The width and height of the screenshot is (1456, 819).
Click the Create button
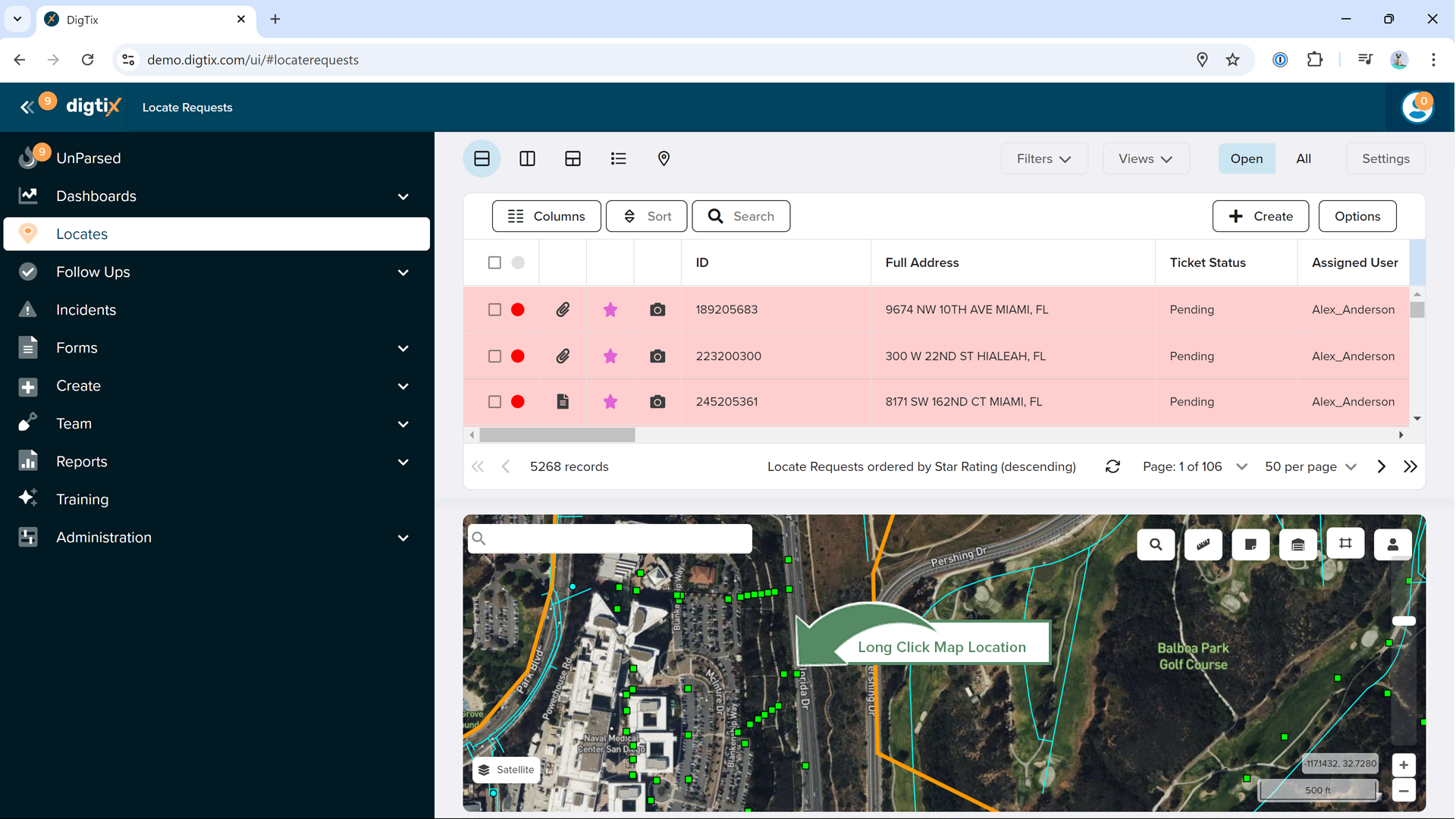(1260, 216)
